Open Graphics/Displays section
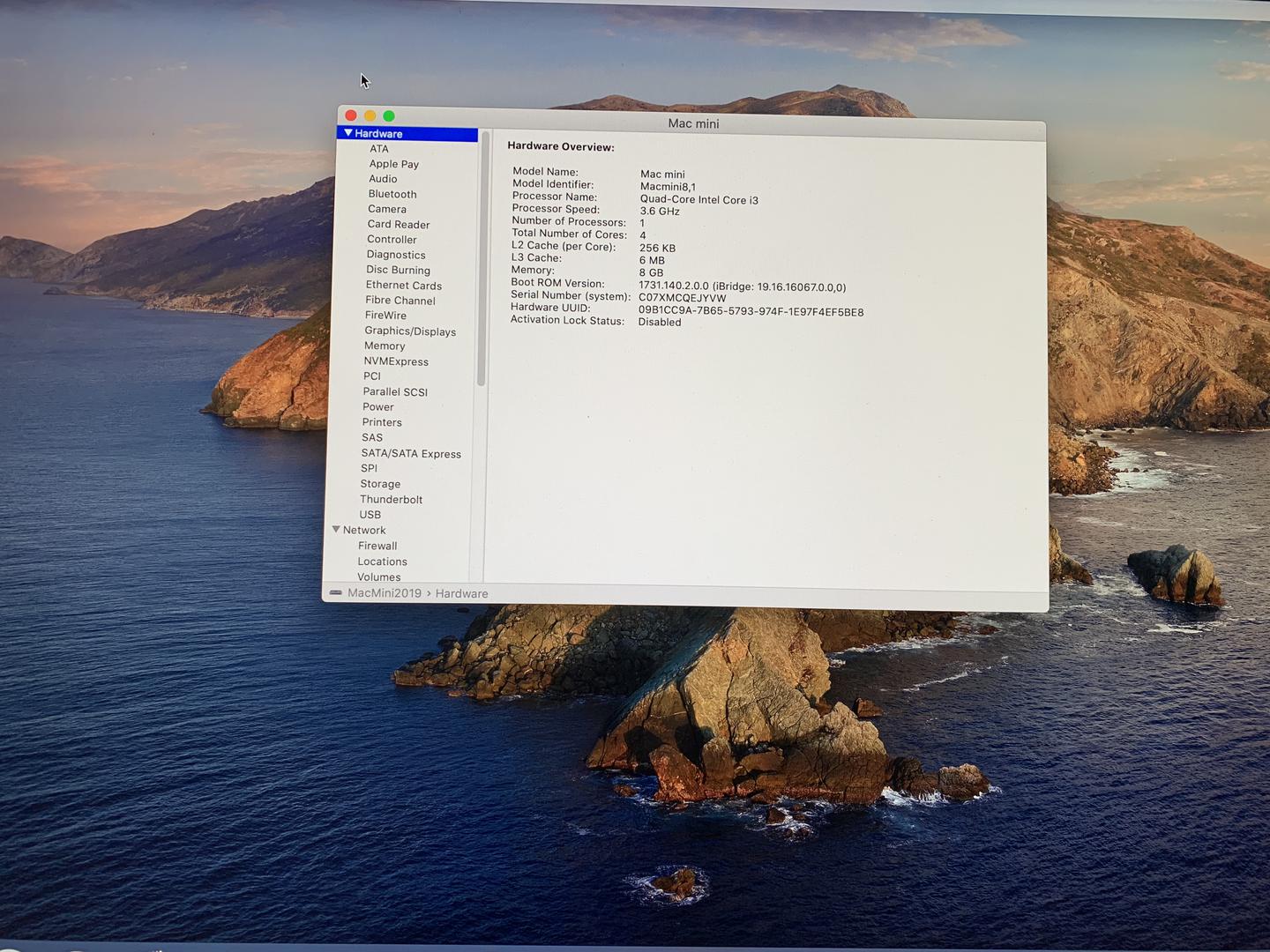The image size is (1270, 952). click(x=410, y=331)
